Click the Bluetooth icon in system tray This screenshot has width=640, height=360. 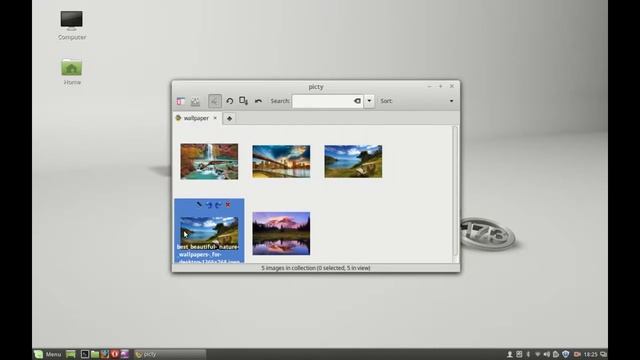[x=528, y=354]
